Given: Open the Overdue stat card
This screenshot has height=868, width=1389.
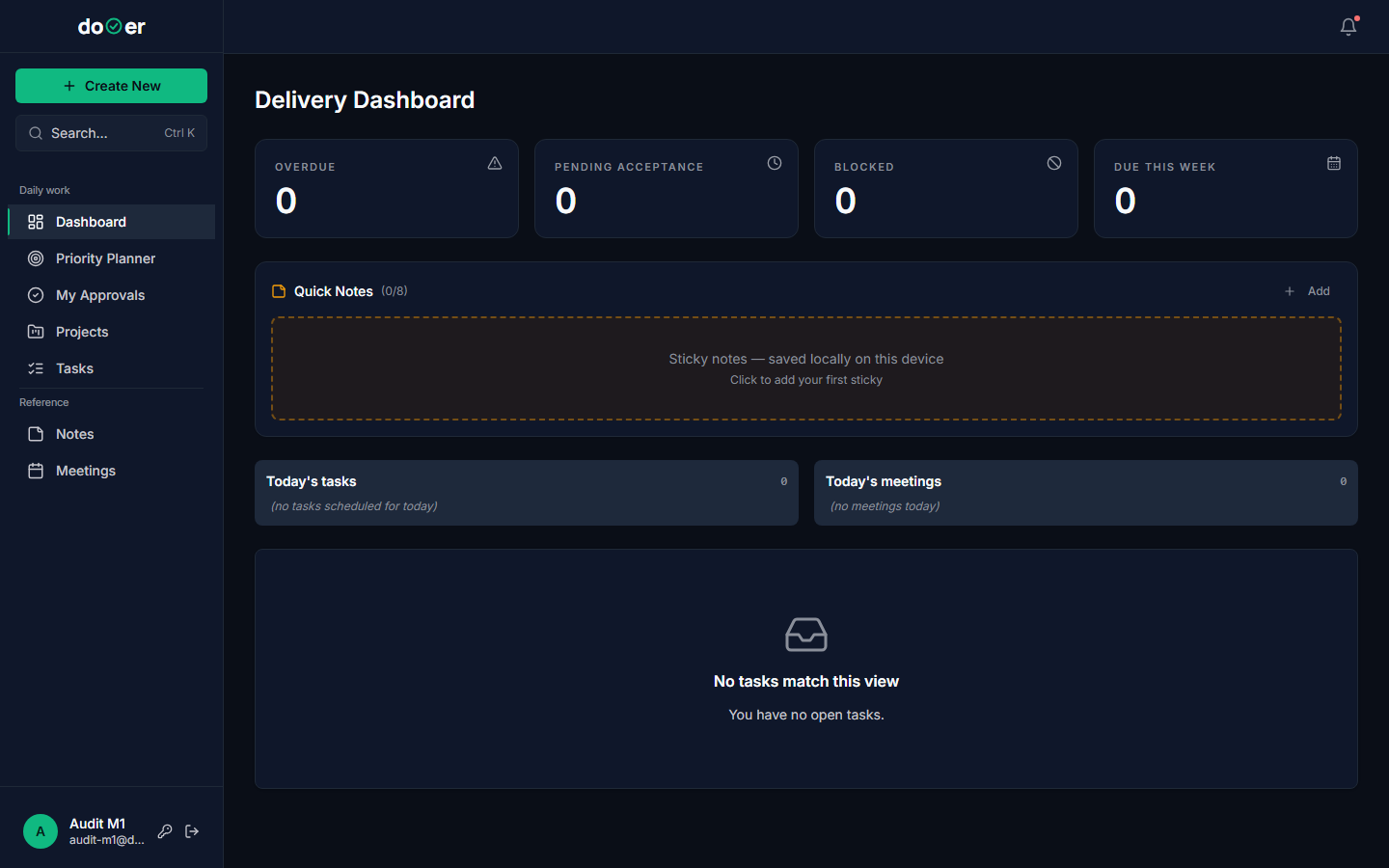Looking at the screenshot, I should [387, 188].
